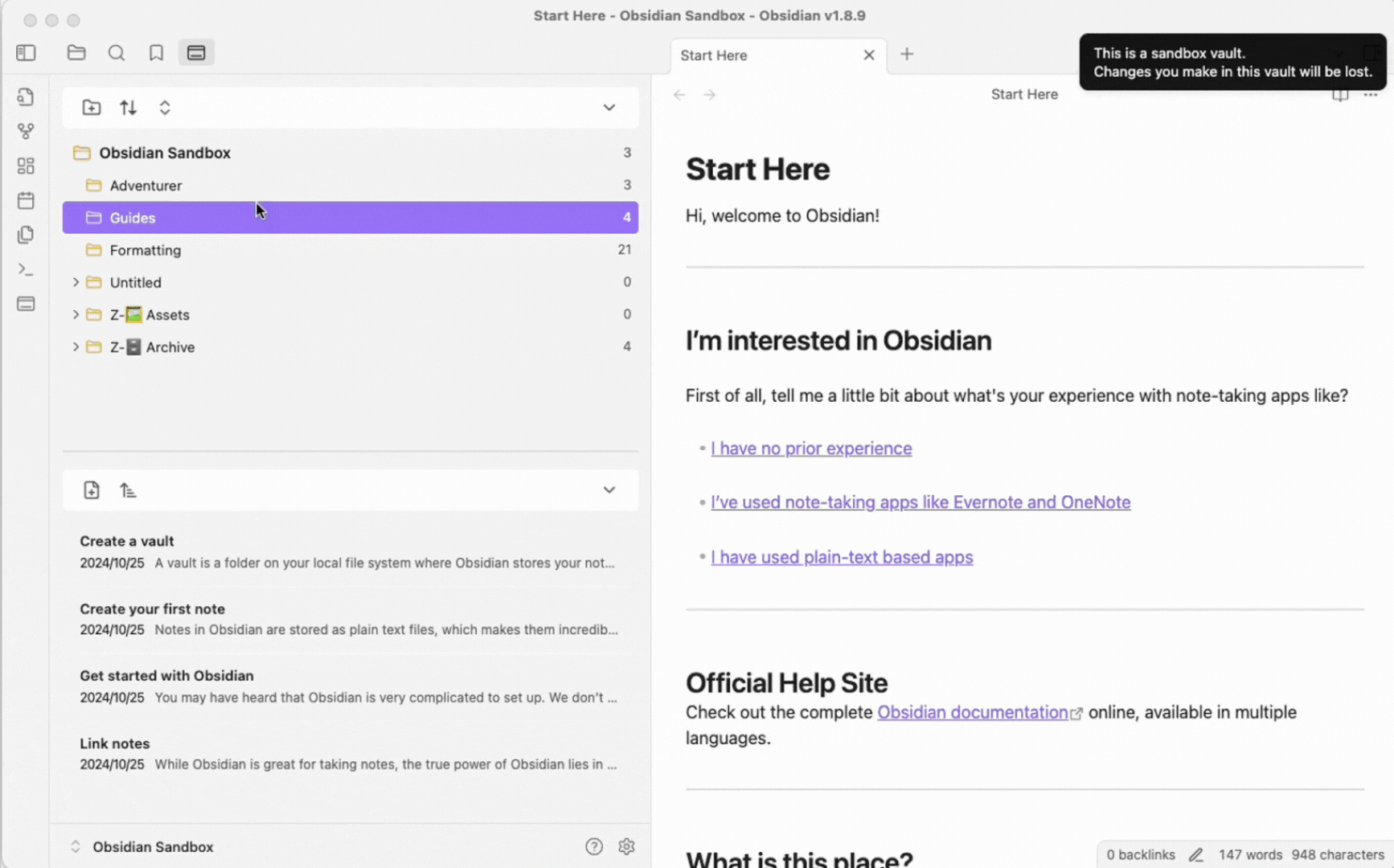Toggle reading view book icon
The height and width of the screenshot is (868, 1394).
coord(1340,95)
